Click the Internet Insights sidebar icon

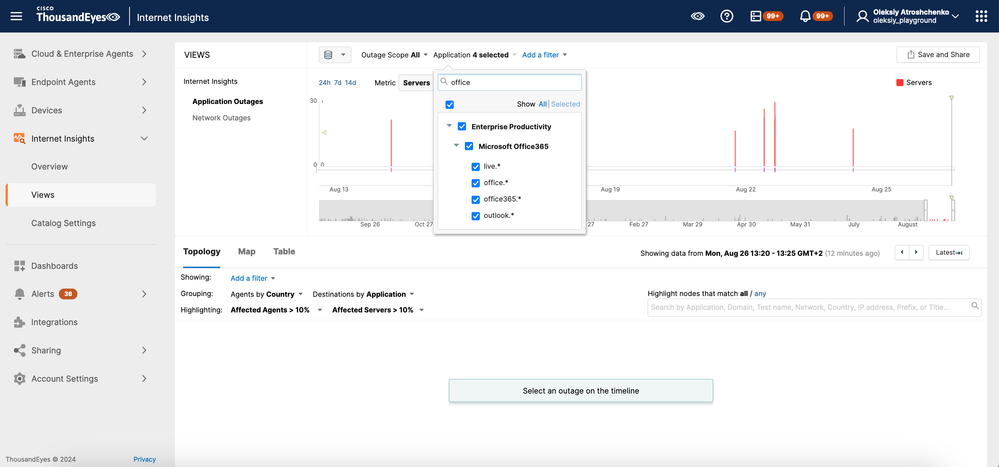19,138
